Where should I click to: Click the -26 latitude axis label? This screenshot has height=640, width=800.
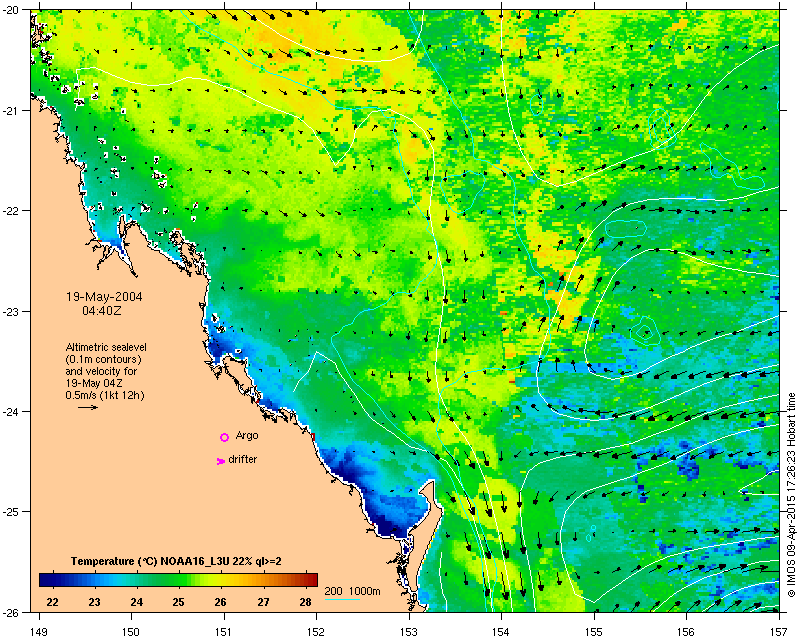click(x=10, y=612)
